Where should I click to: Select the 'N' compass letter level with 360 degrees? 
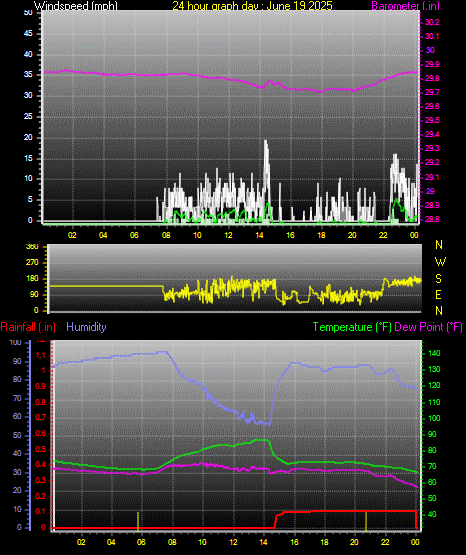click(x=439, y=245)
